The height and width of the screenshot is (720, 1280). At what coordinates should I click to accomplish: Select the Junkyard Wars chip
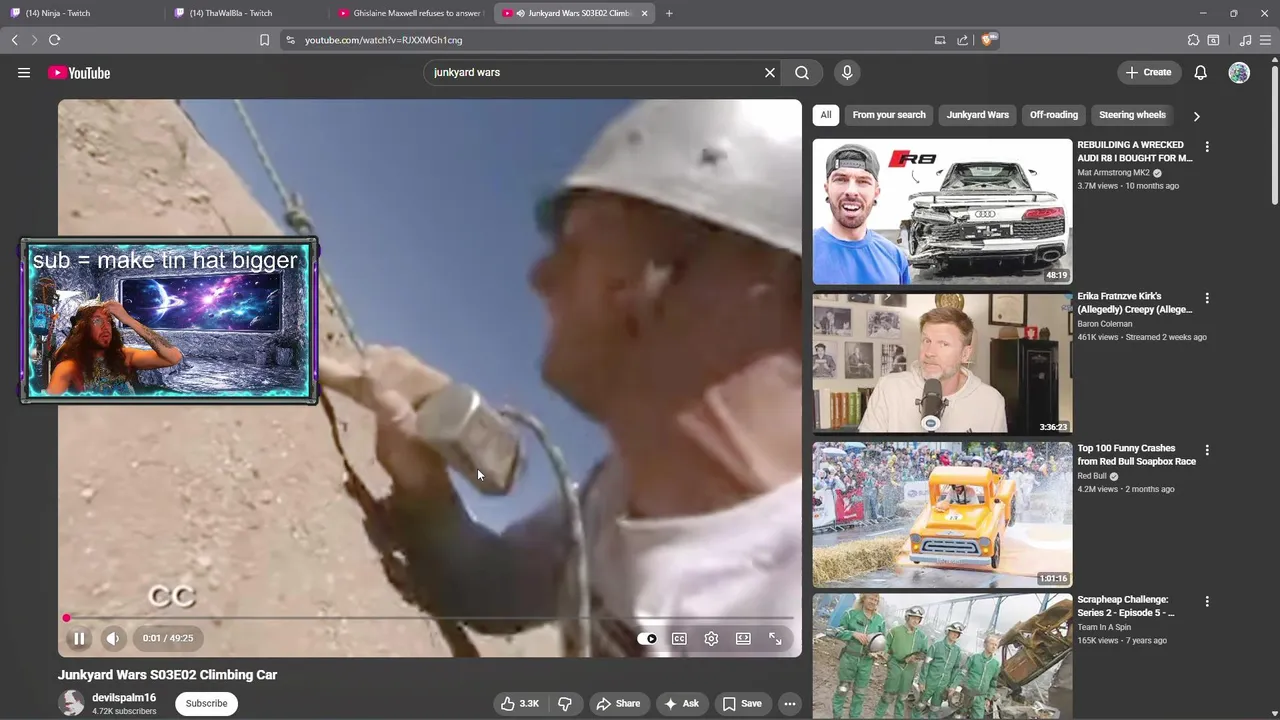click(x=978, y=115)
